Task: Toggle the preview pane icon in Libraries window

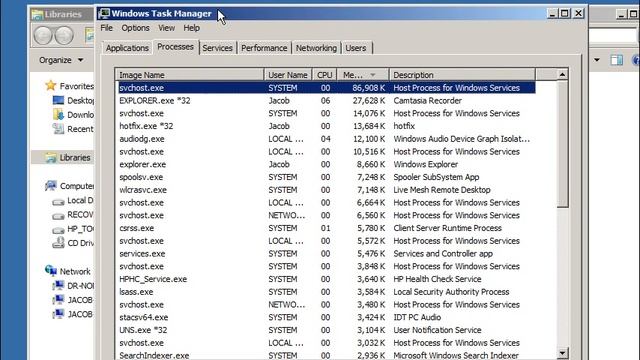Action: (617, 60)
